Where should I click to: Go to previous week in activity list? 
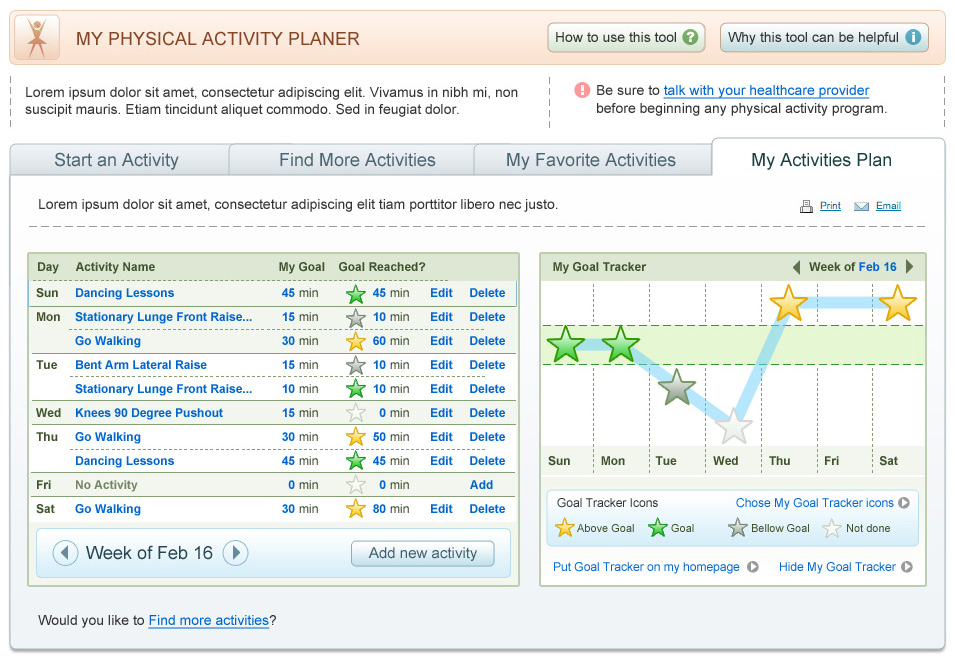click(x=65, y=553)
